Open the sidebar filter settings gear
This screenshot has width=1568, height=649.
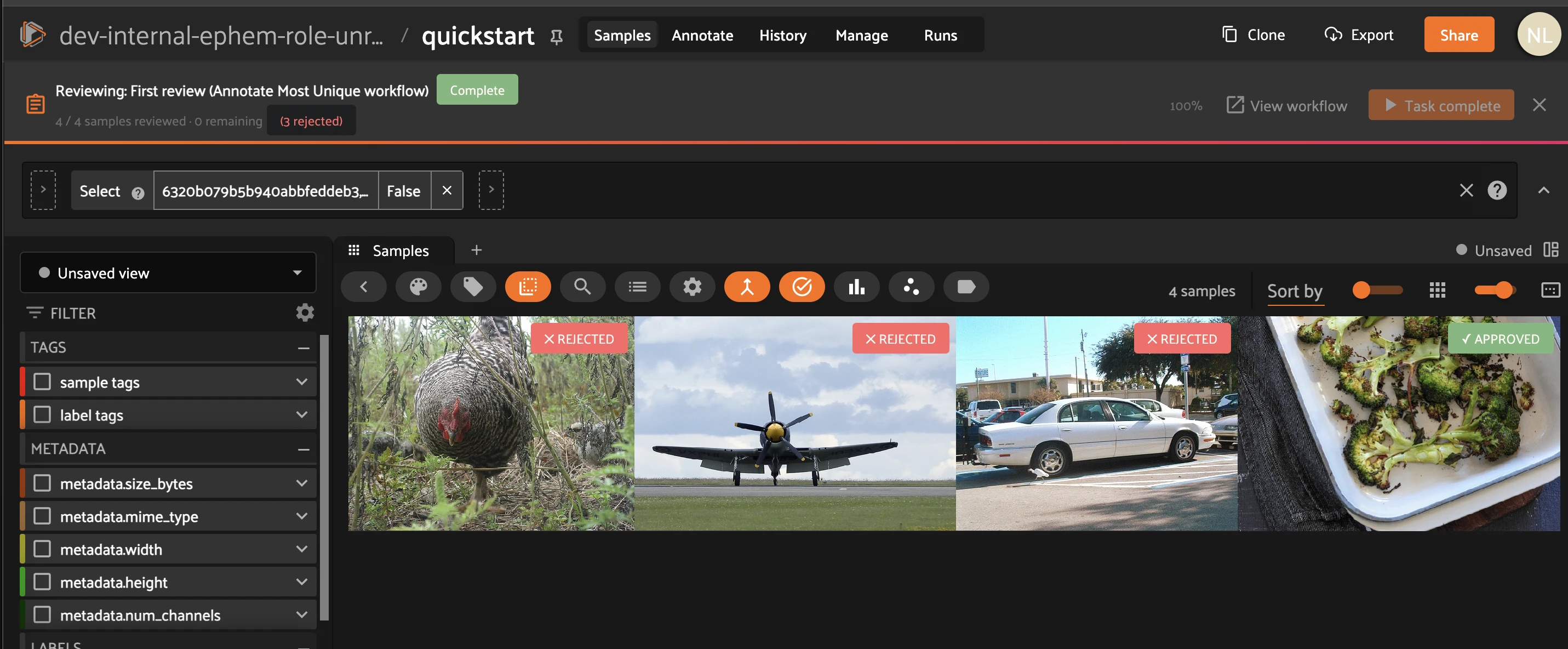(305, 313)
